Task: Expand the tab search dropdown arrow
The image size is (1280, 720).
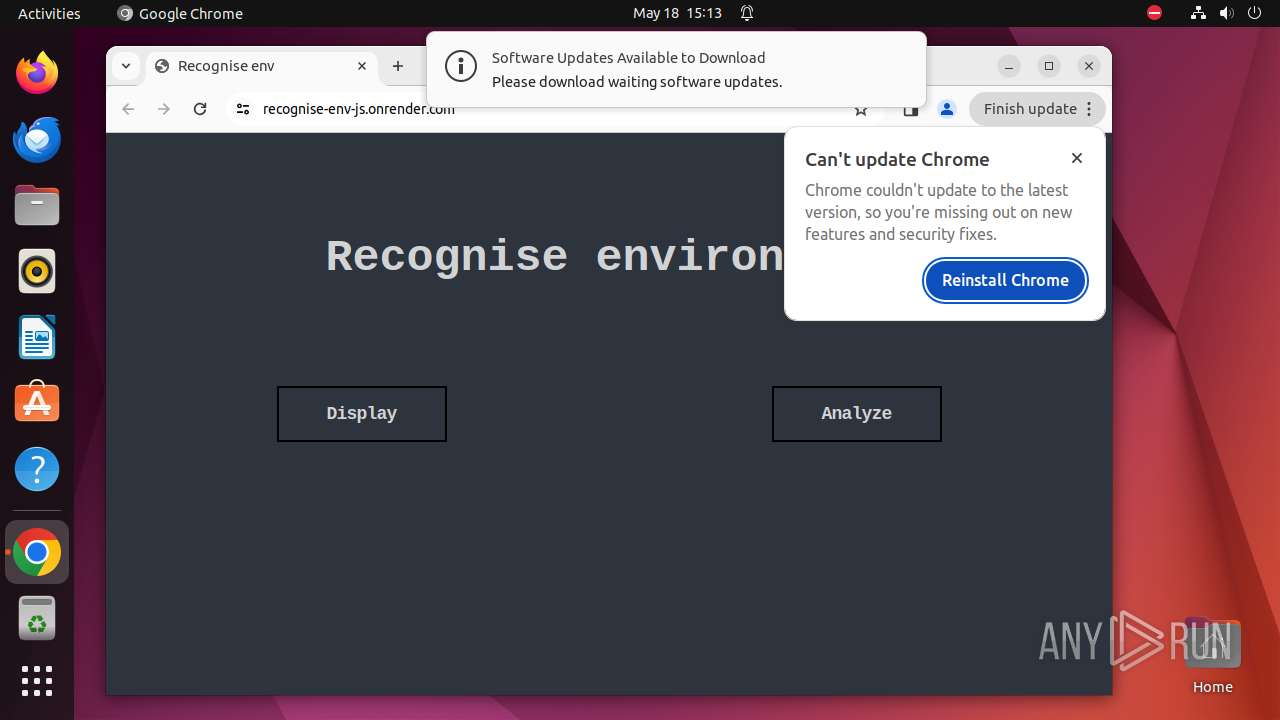Action: pyautogui.click(x=125, y=66)
